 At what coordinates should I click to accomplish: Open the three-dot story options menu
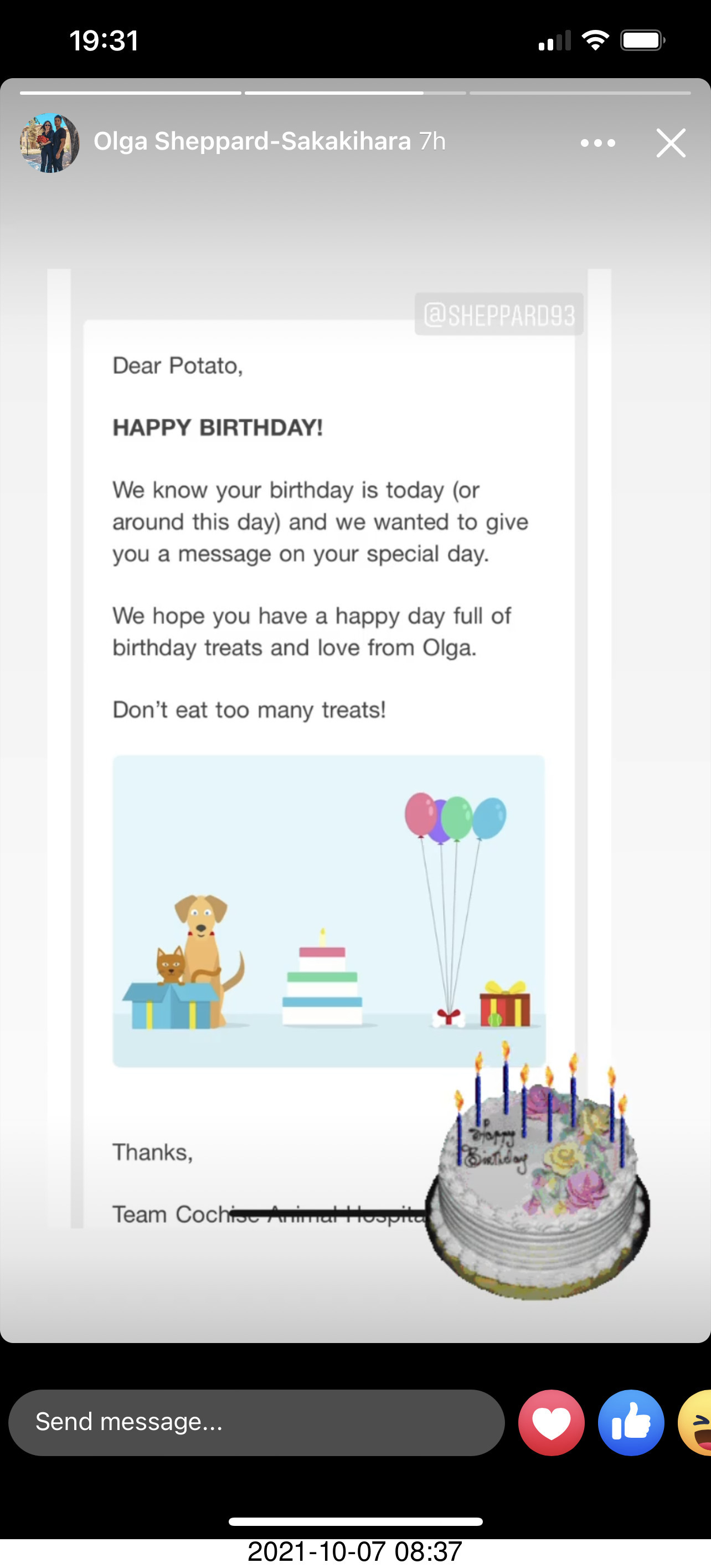[x=598, y=143]
